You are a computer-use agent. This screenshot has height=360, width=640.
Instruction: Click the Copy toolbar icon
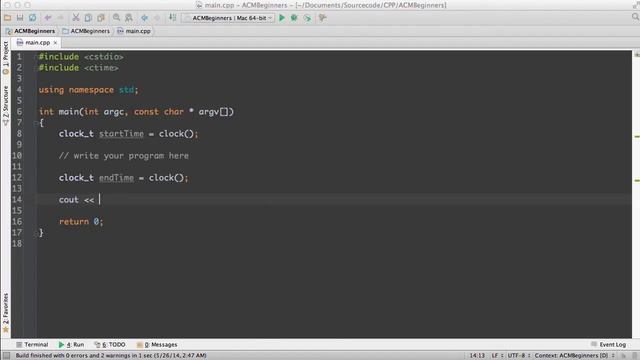(x=88, y=18)
